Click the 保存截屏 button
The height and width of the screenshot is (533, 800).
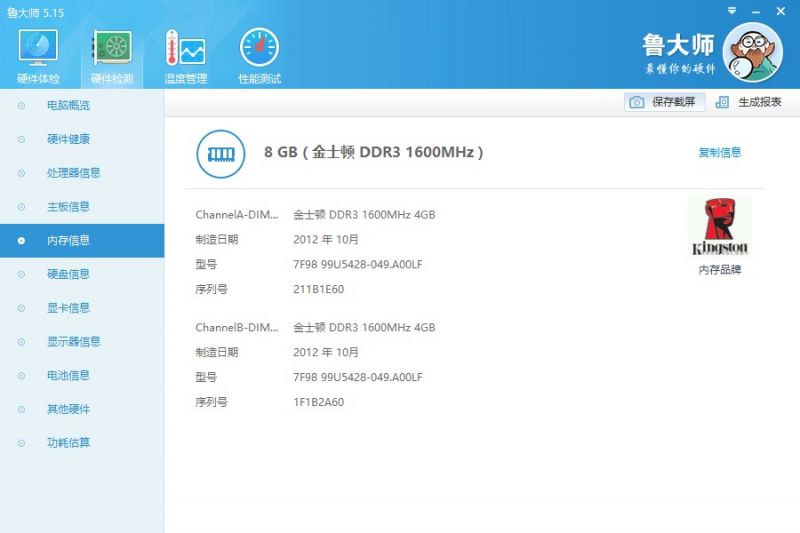click(664, 102)
